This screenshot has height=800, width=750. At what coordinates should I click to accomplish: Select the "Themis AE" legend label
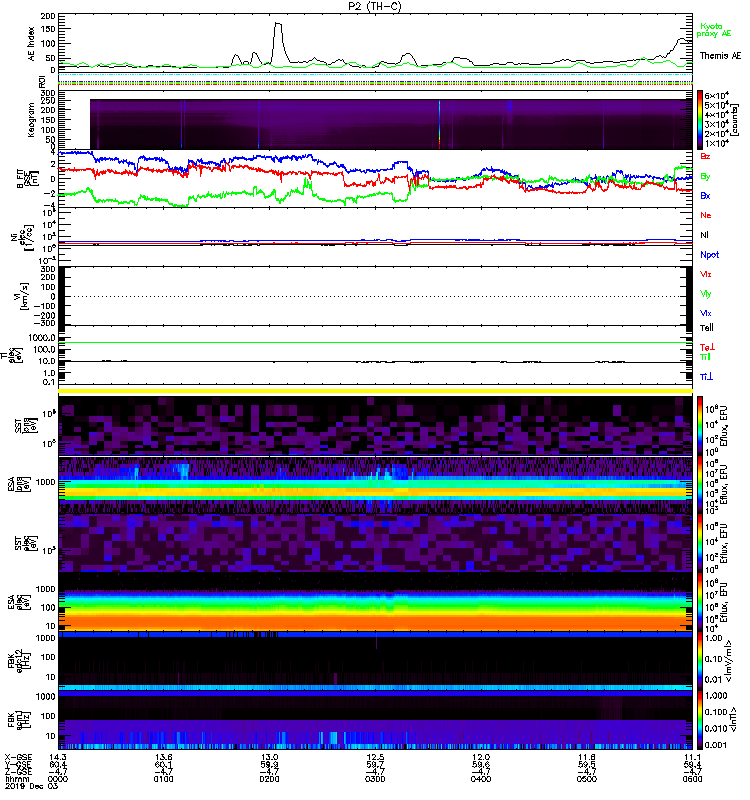720,56
